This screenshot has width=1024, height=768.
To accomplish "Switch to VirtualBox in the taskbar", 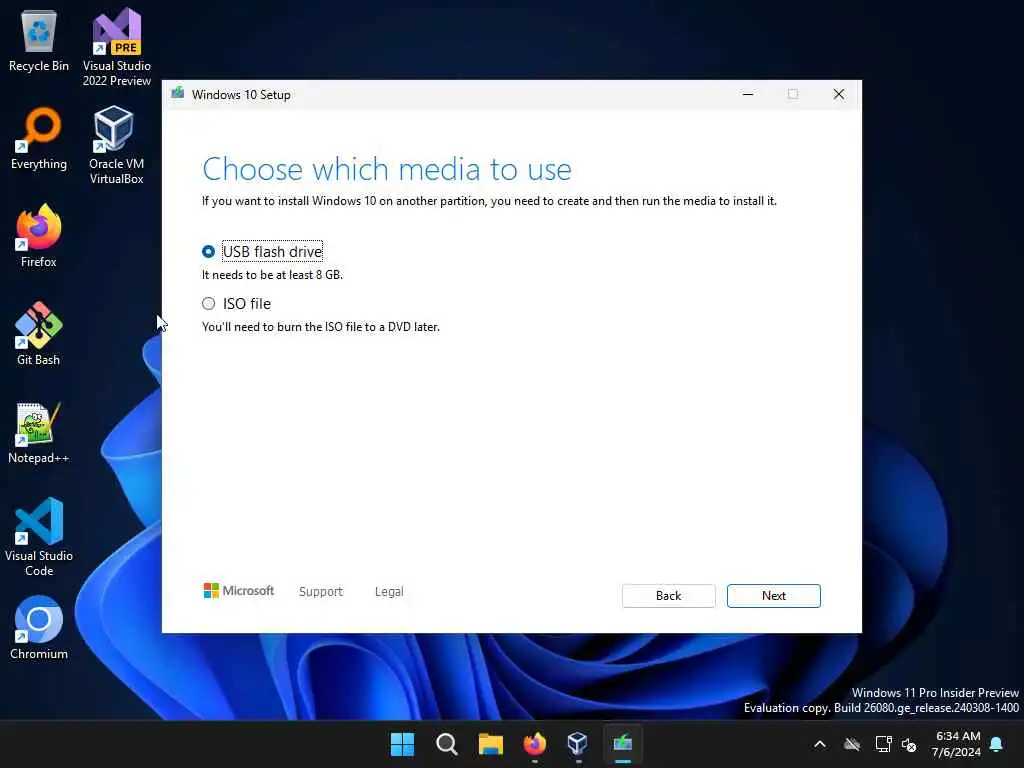I will tap(578, 744).
